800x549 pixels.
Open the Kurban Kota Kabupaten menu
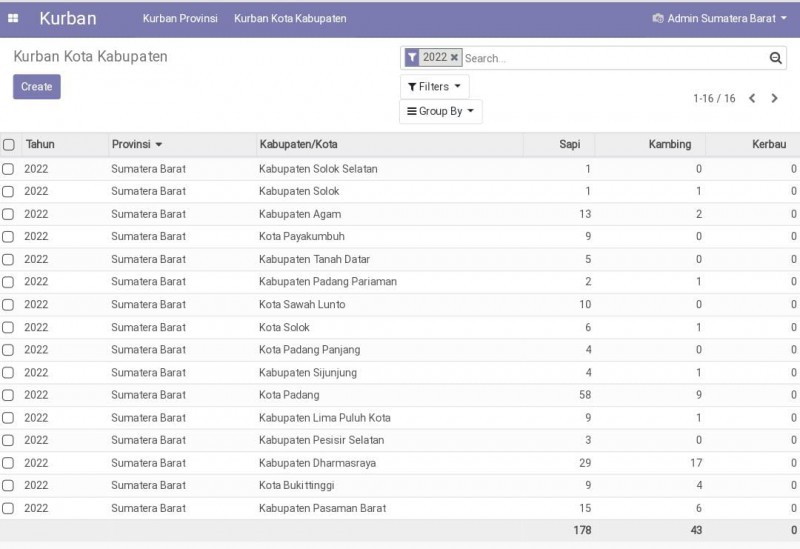click(x=290, y=18)
